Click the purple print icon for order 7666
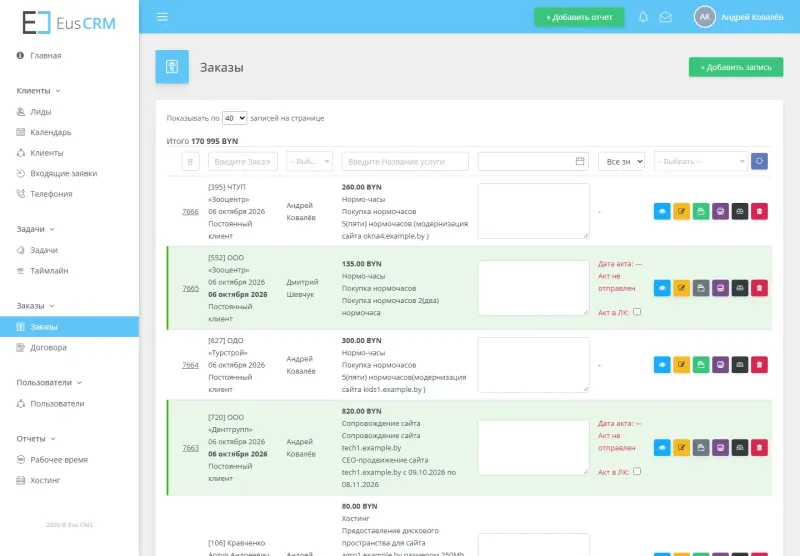Image resolution: width=800 pixels, height=556 pixels. (x=720, y=211)
